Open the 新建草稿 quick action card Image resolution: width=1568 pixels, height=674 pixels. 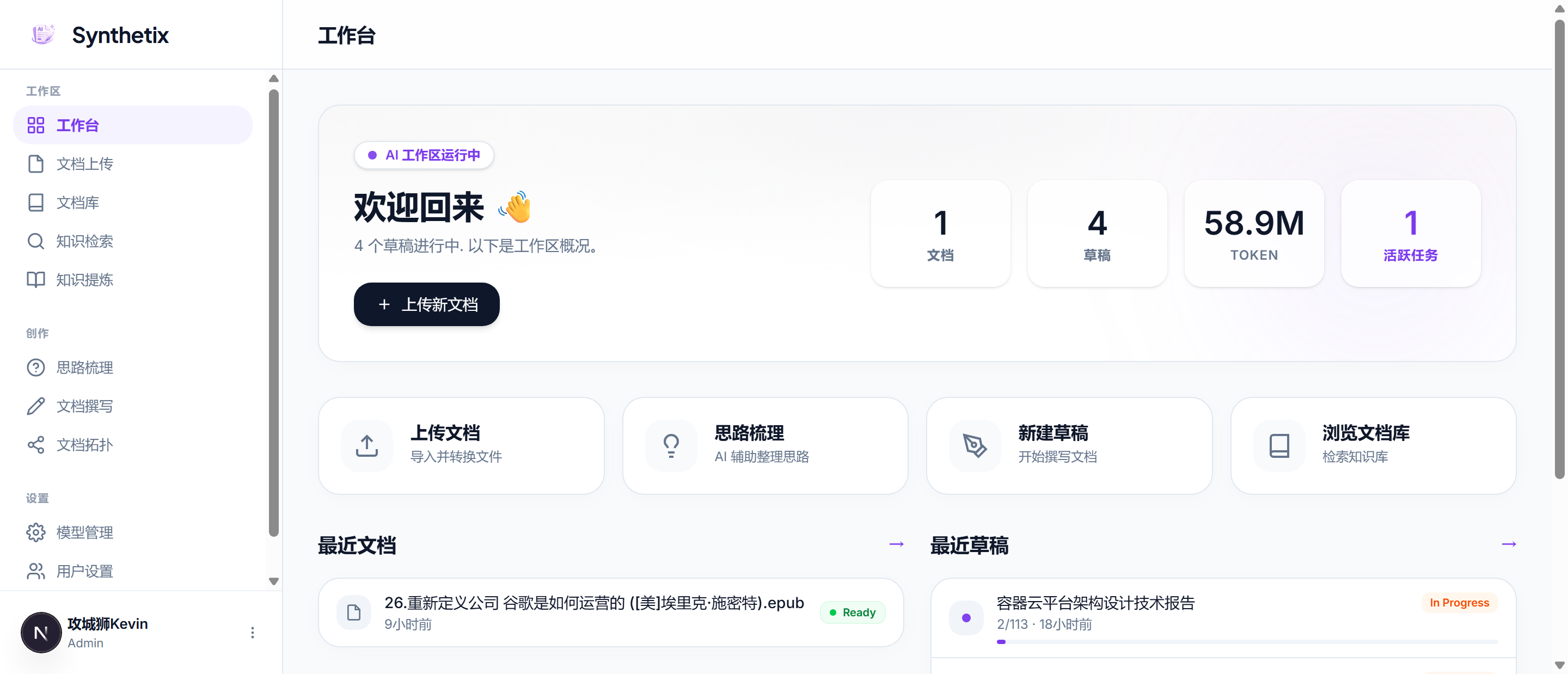coord(1069,446)
